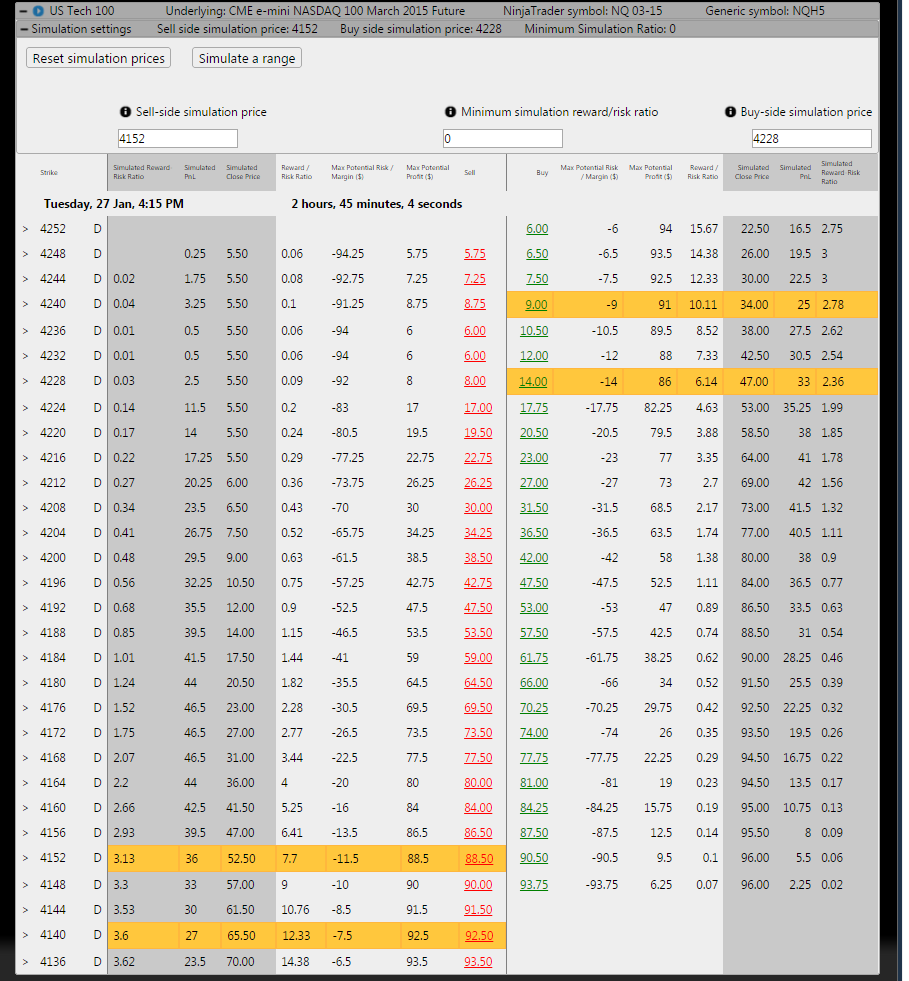Expand the 4228 strike row
The width and height of the screenshot is (909, 981).
26,381
